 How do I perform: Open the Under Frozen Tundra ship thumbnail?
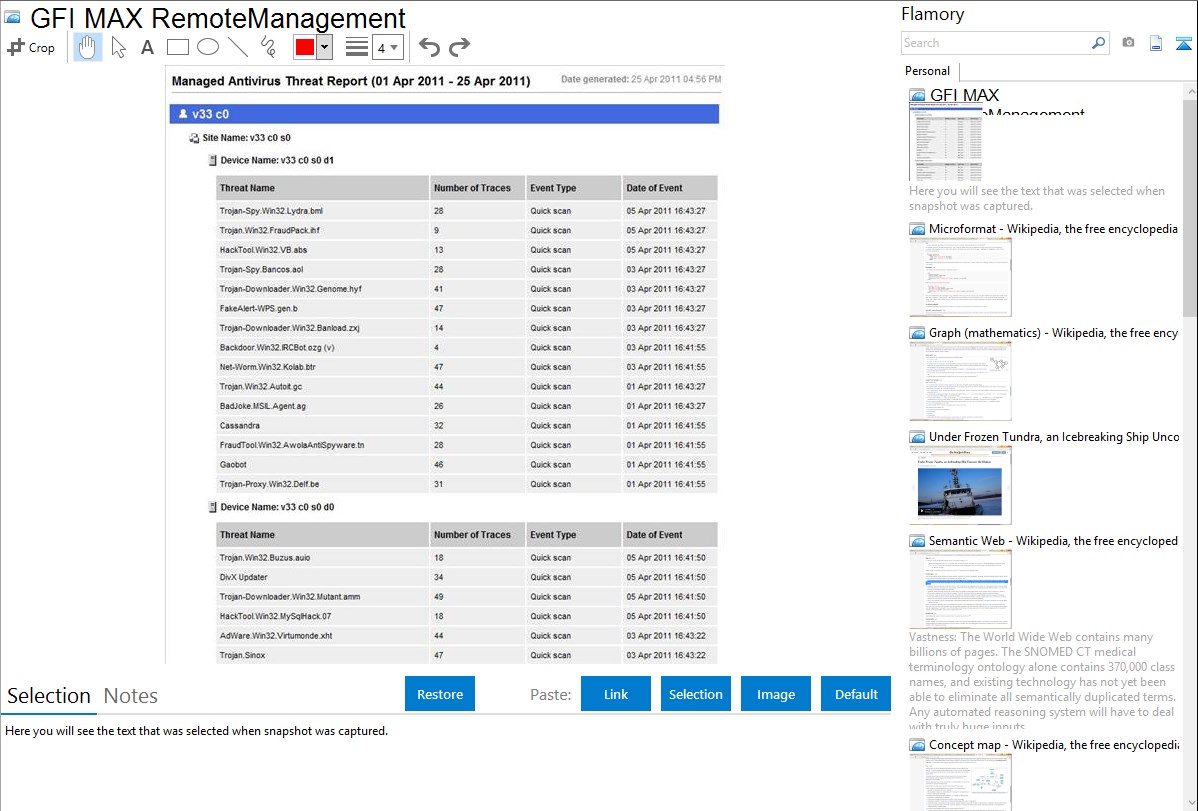960,485
